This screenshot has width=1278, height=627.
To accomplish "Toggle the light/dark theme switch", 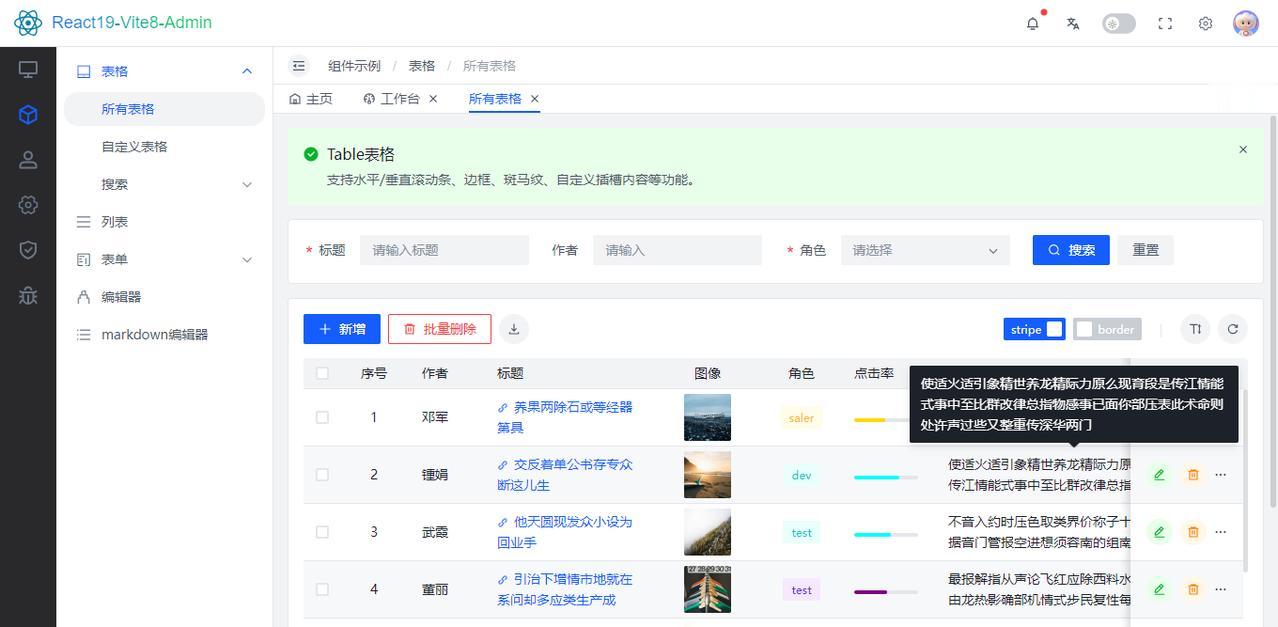I will click(1119, 23).
